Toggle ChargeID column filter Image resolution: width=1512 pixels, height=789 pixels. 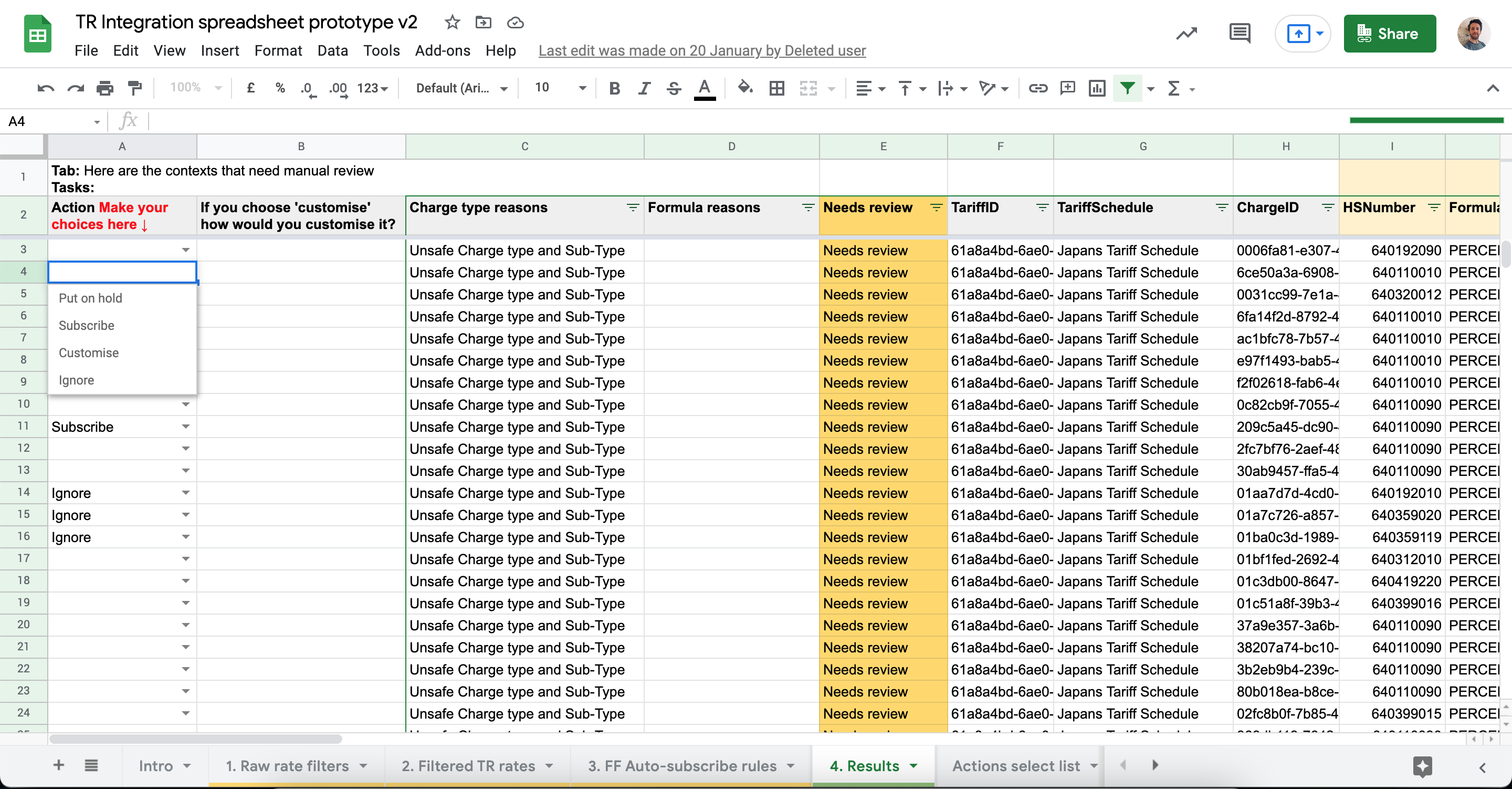click(x=1328, y=207)
